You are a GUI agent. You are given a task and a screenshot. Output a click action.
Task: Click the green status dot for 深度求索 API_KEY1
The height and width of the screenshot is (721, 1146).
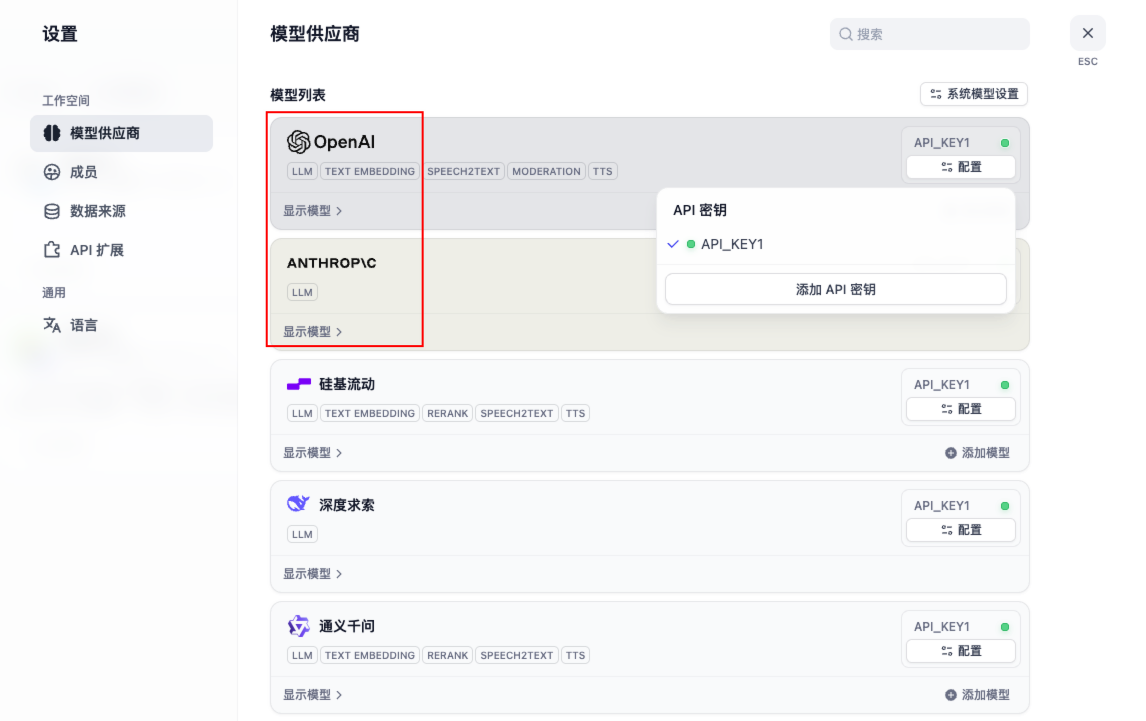[1005, 506]
